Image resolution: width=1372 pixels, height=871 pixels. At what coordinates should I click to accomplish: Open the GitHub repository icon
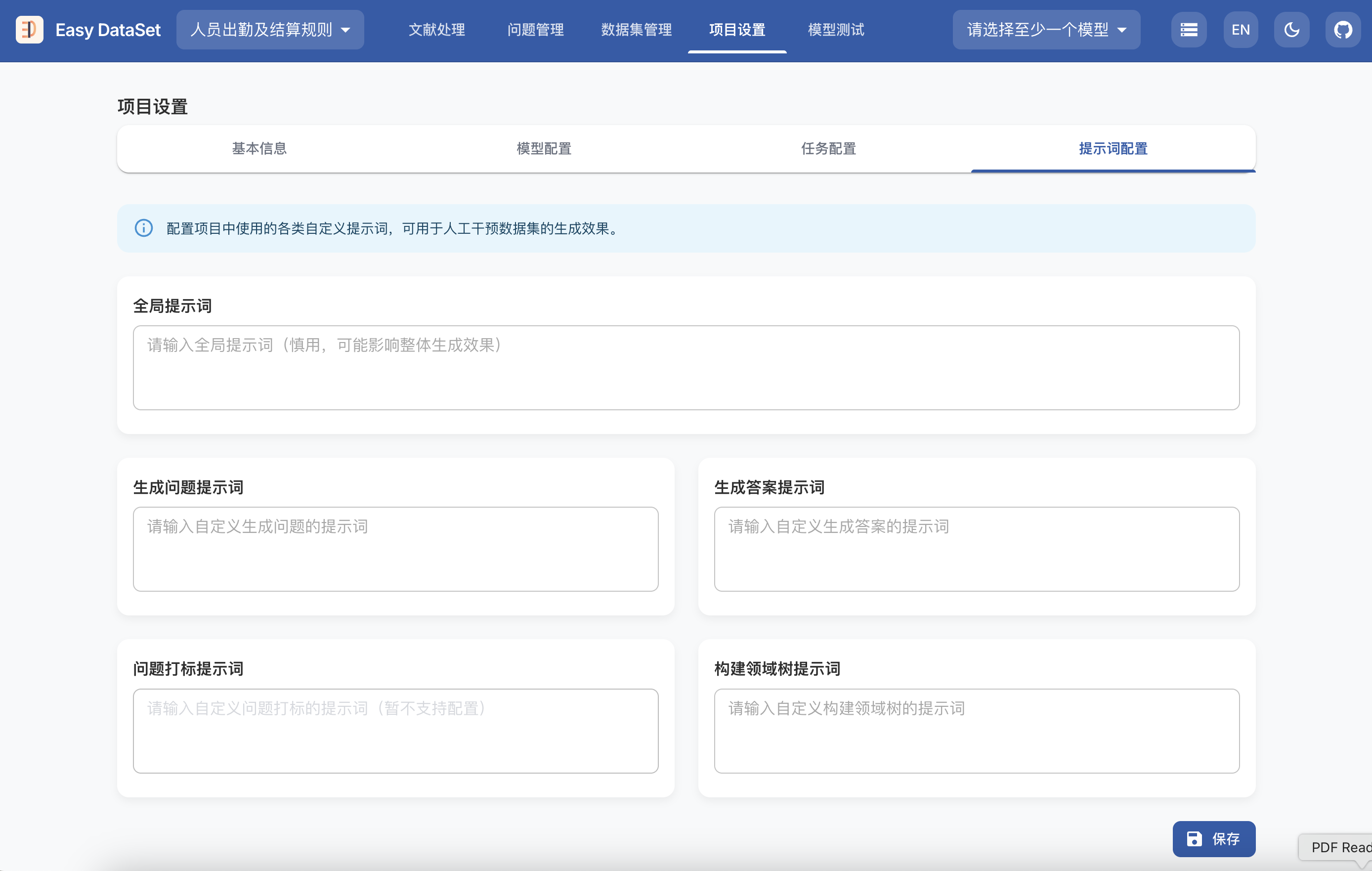[1342, 30]
